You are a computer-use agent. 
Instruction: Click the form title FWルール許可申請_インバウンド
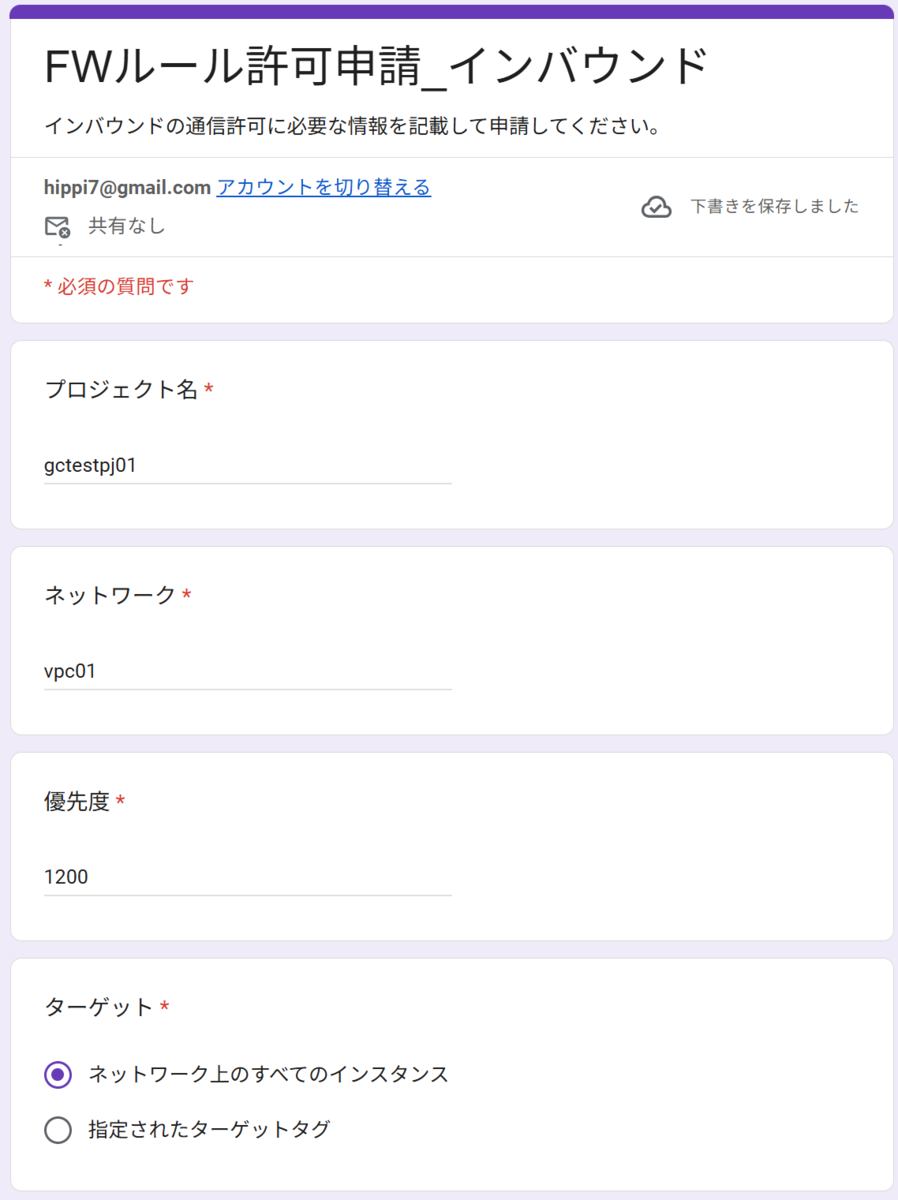(377, 67)
